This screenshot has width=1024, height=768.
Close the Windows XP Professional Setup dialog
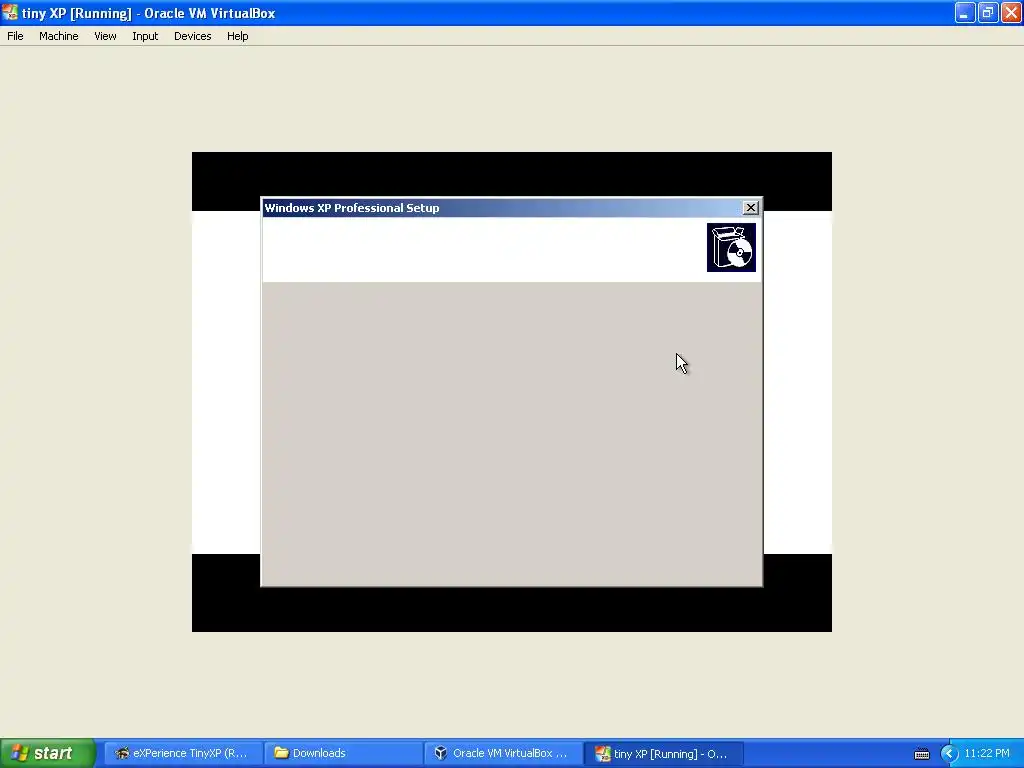(x=750, y=208)
